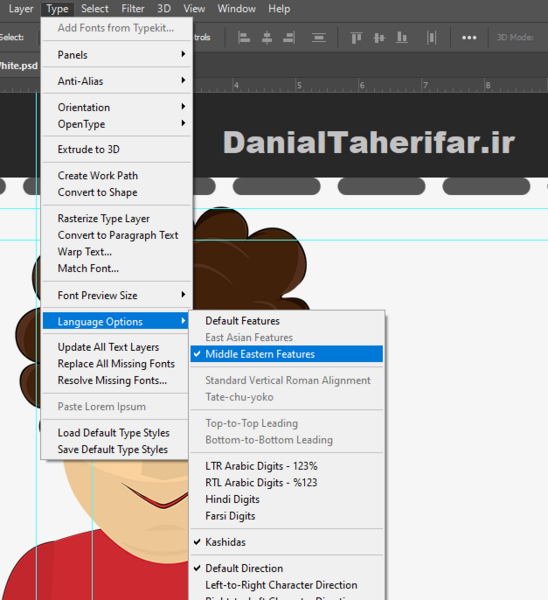548x600 pixels.
Task: Expand the Orientation submenu
Action: pyautogui.click(x=116, y=107)
